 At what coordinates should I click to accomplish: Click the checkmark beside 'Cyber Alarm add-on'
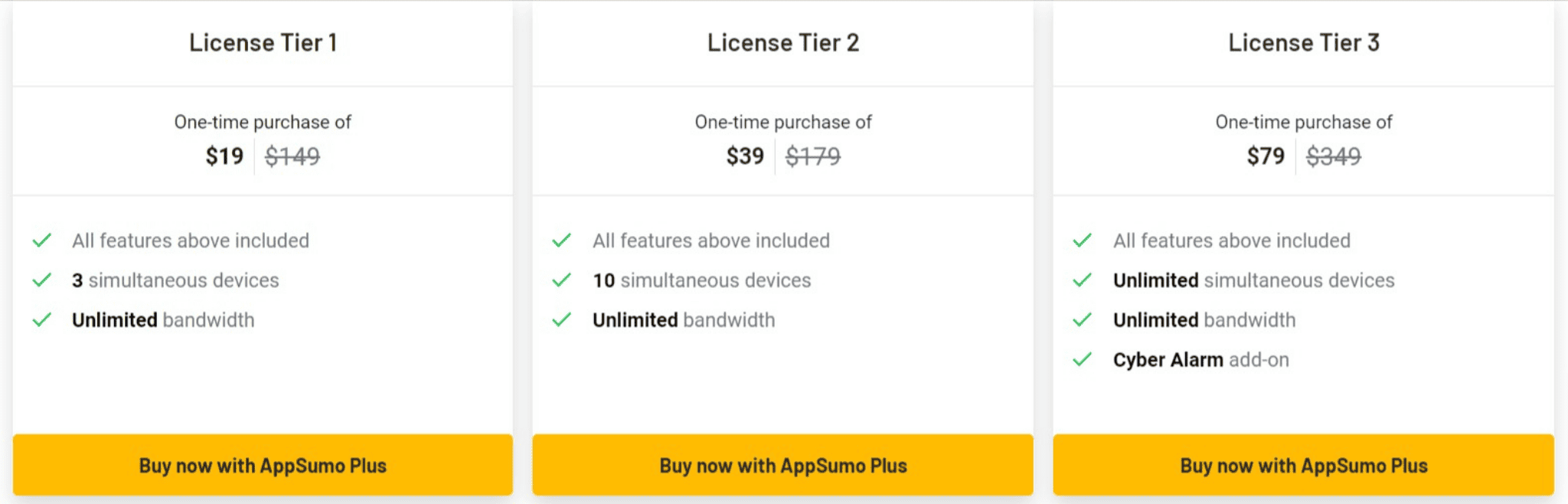tap(1083, 360)
